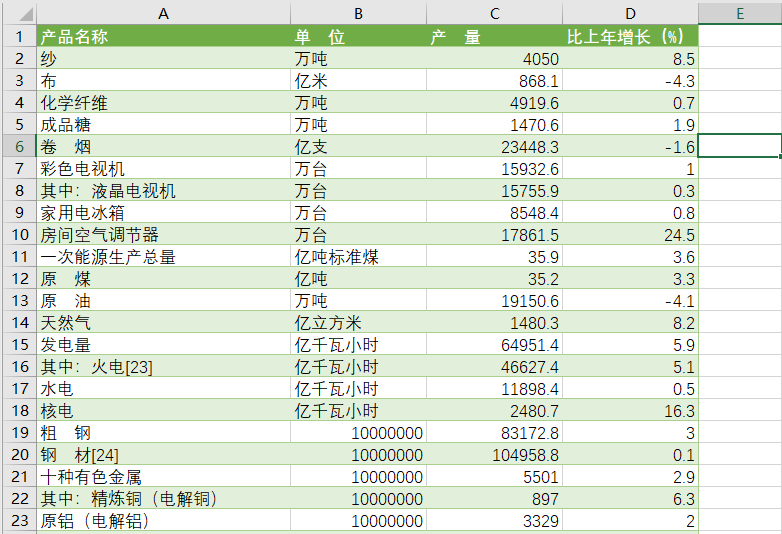This screenshot has width=782, height=534.
Task: Select the cell containing 彩色电视机
Action: click(x=164, y=169)
